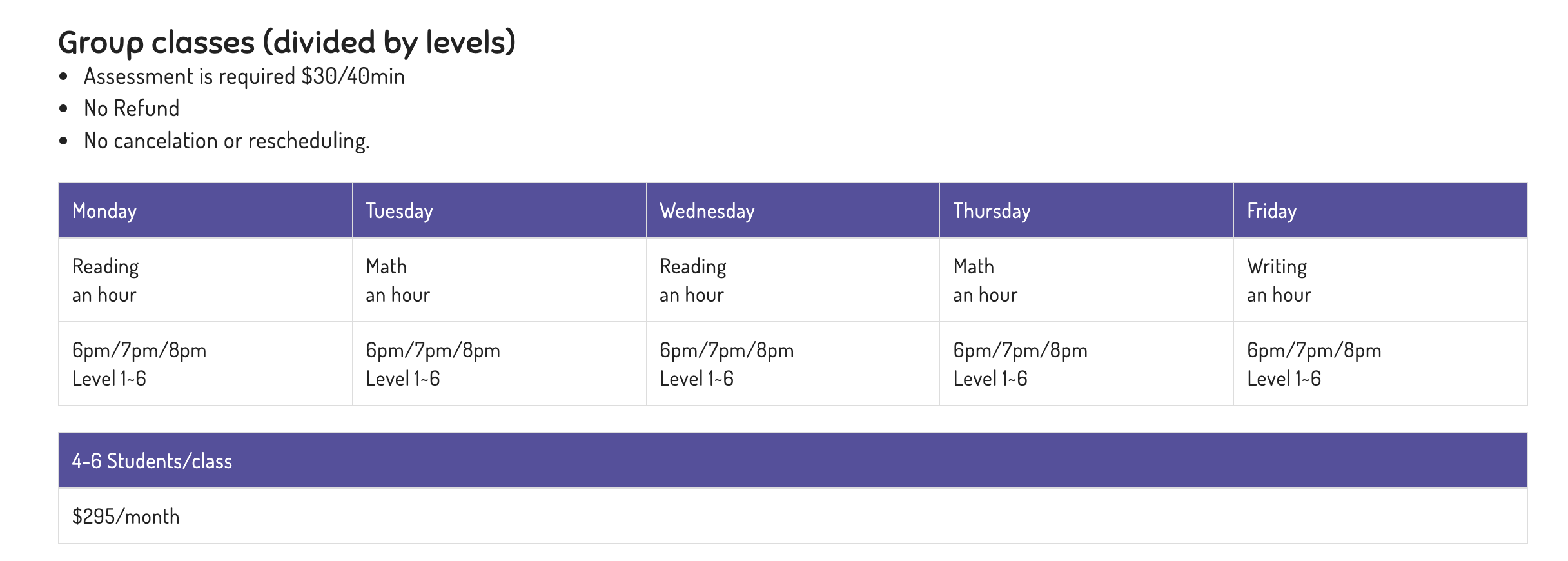
Task: Click the No Refund bullet text
Action: (x=132, y=108)
